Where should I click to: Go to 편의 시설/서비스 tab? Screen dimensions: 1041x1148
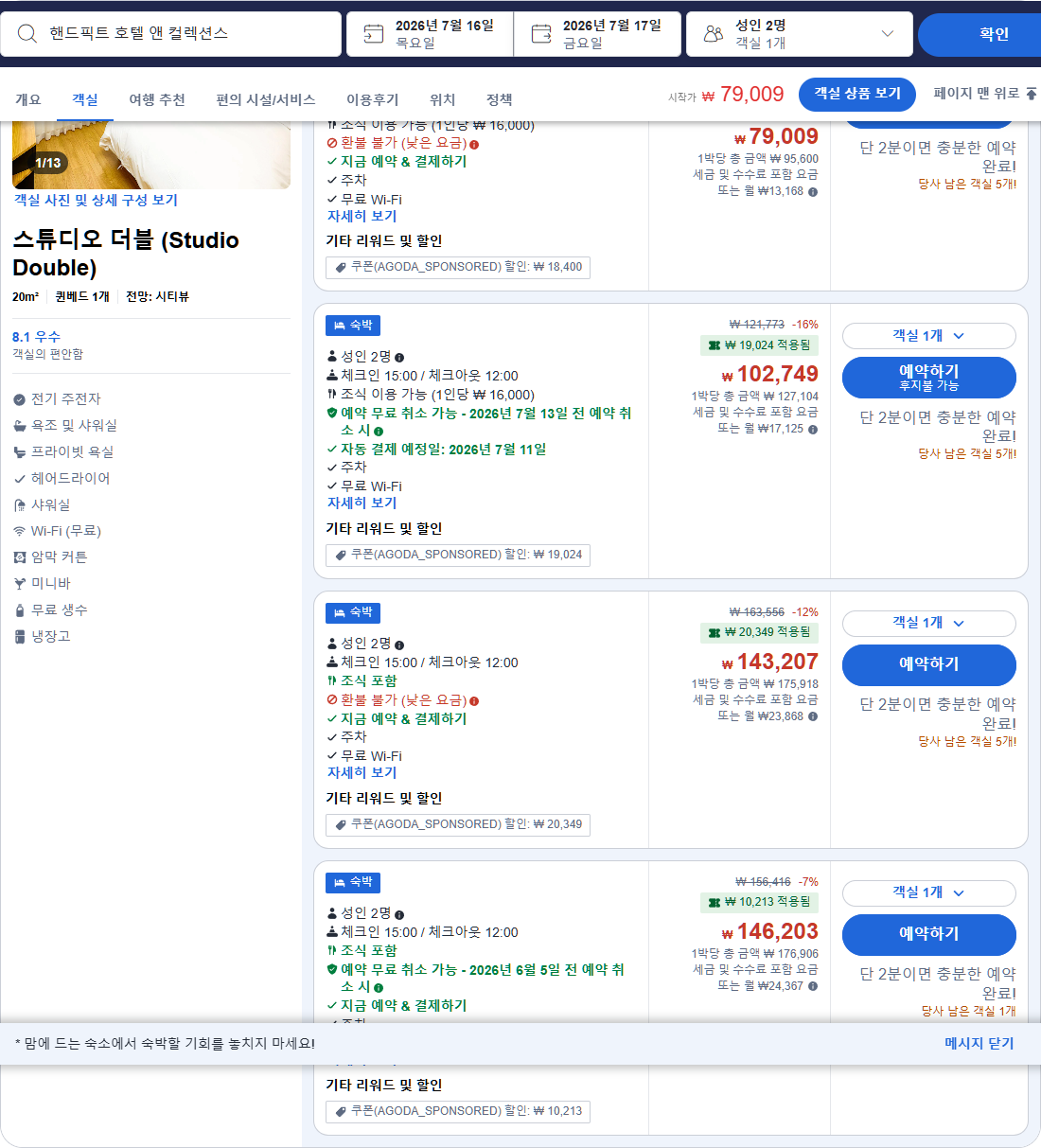266,99
